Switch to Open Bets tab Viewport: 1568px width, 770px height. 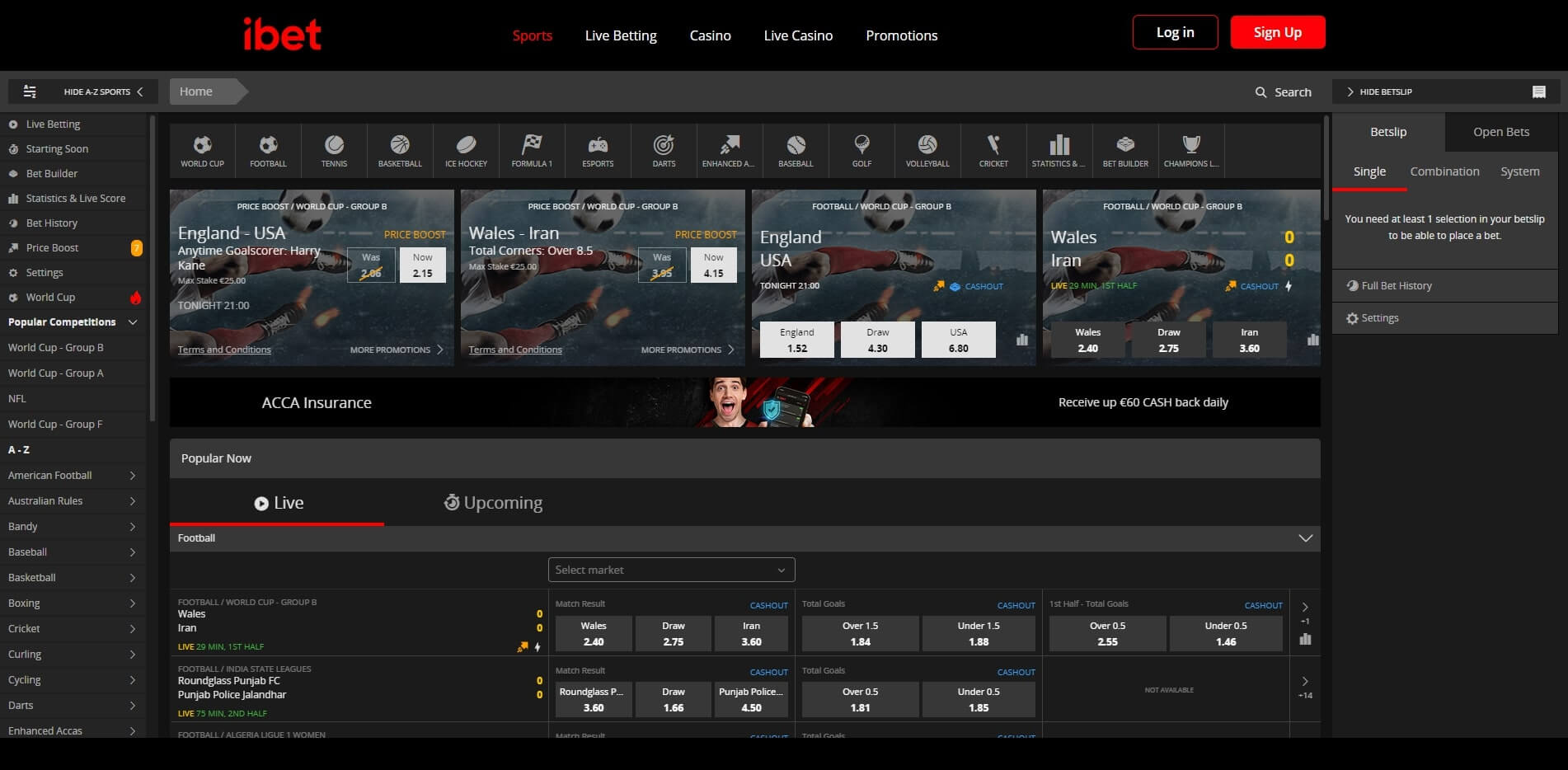(1500, 132)
